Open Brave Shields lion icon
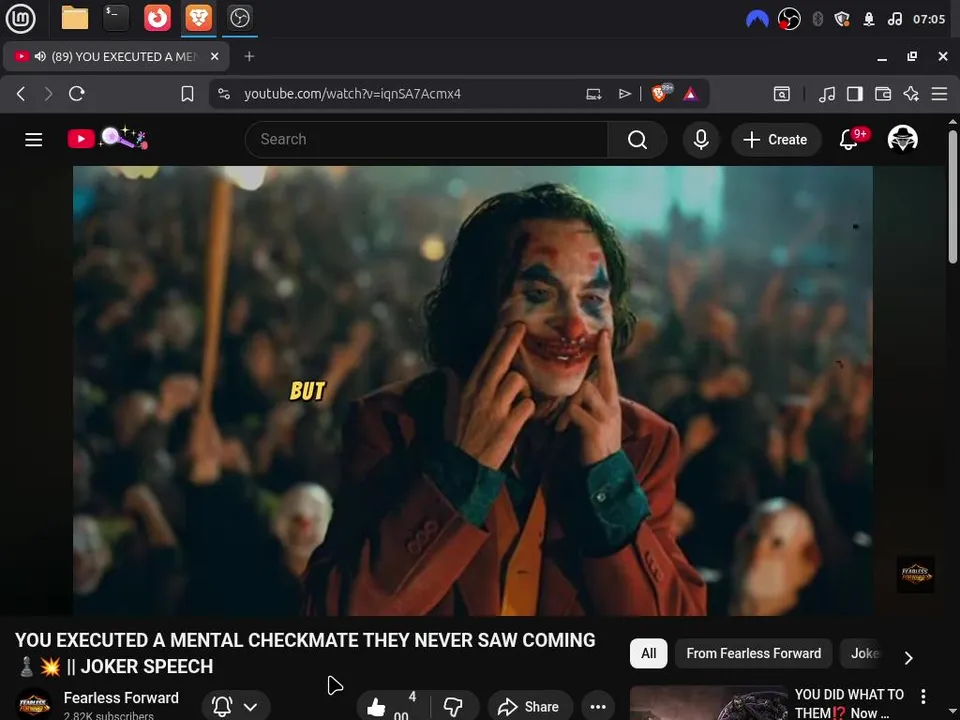Image resolution: width=960 pixels, height=720 pixels. (660, 93)
